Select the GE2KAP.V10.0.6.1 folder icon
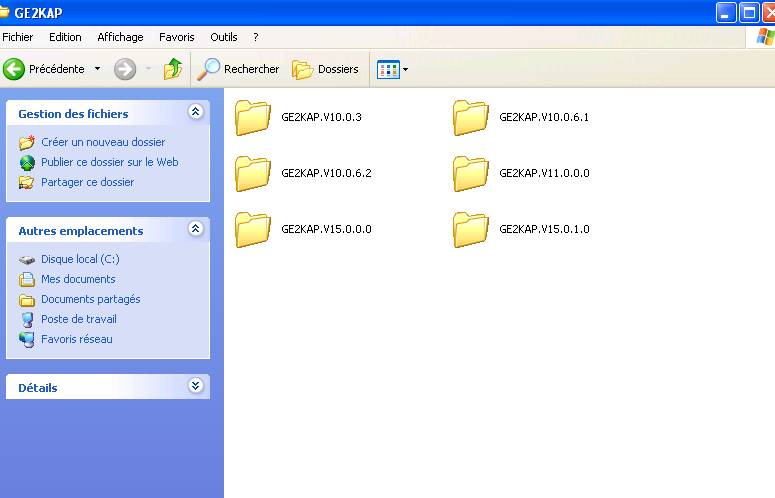 point(471,118)
